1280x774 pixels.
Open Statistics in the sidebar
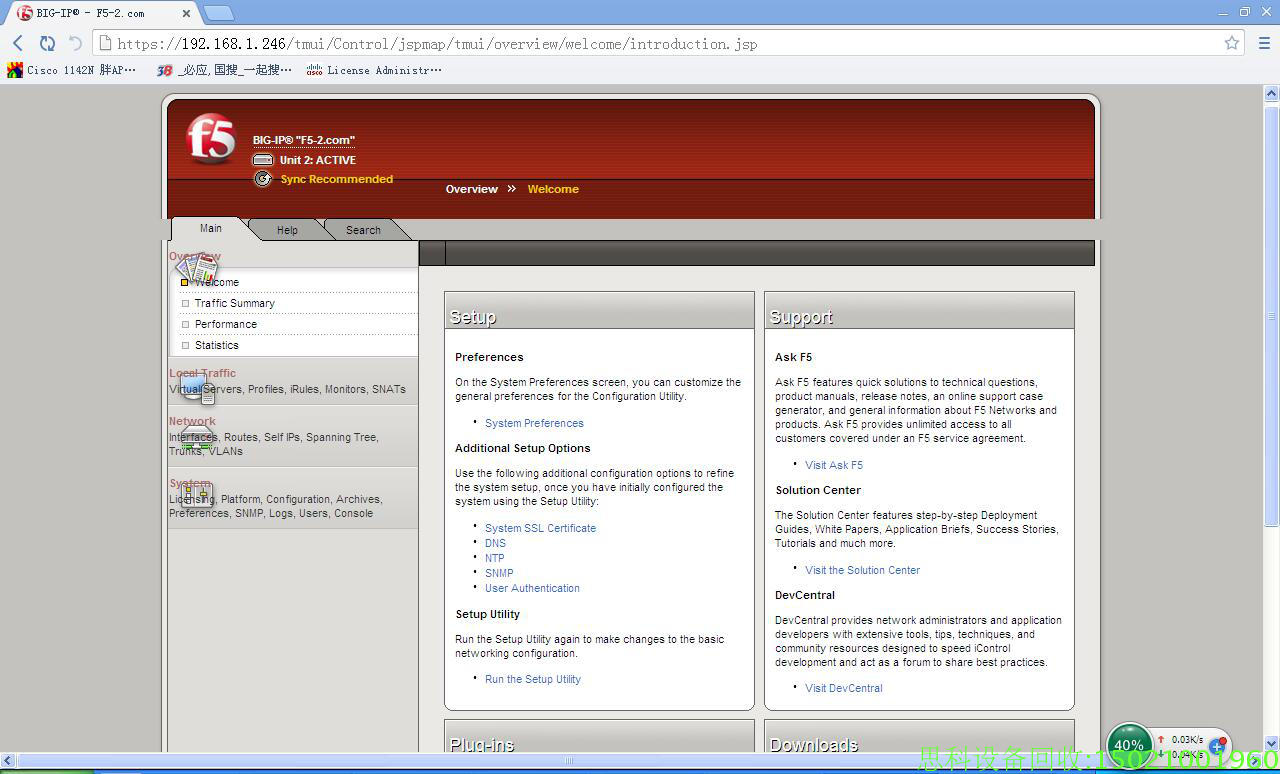click(217, 345)
